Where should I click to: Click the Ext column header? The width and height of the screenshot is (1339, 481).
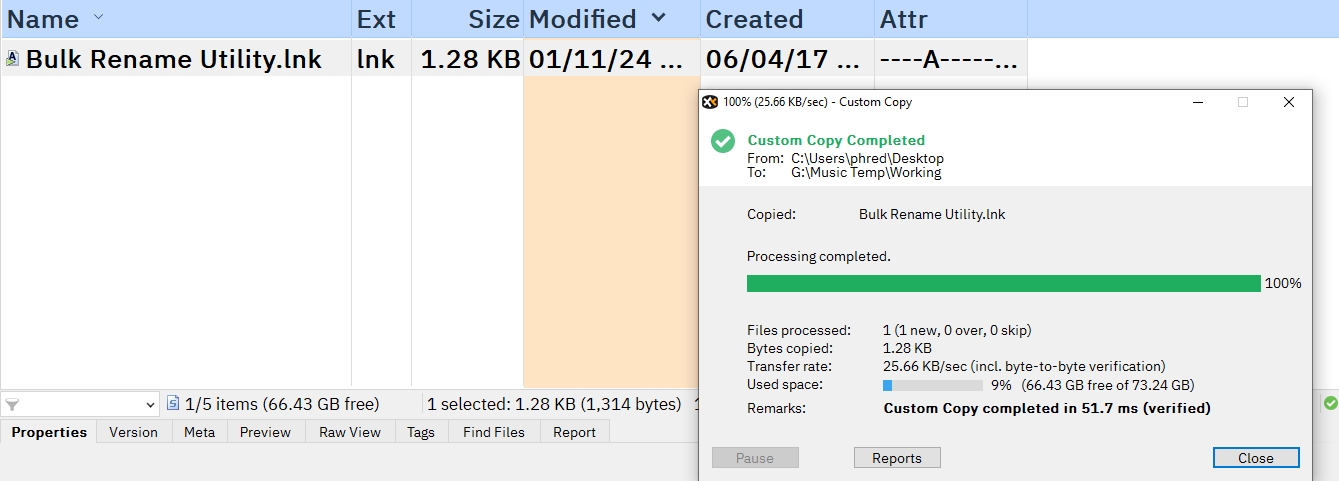coord(377,19)
